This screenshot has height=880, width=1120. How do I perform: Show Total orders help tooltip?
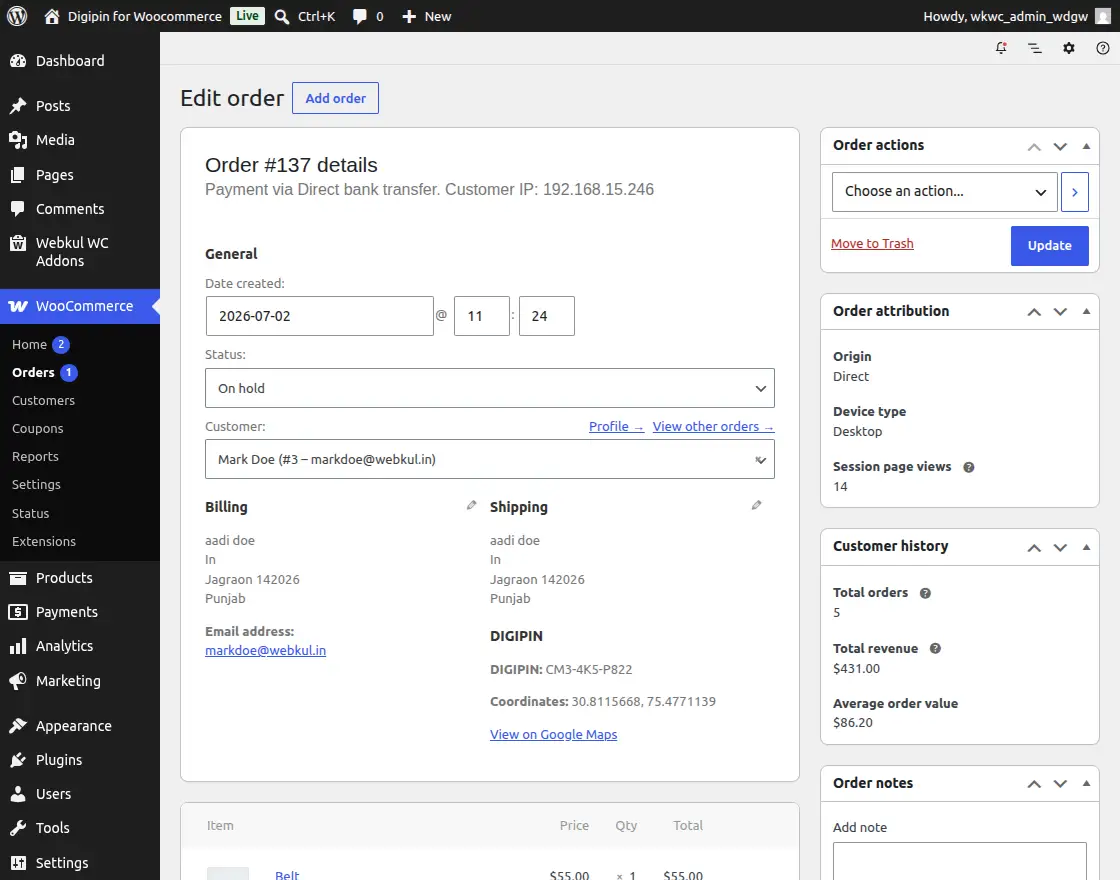[925, 593]
